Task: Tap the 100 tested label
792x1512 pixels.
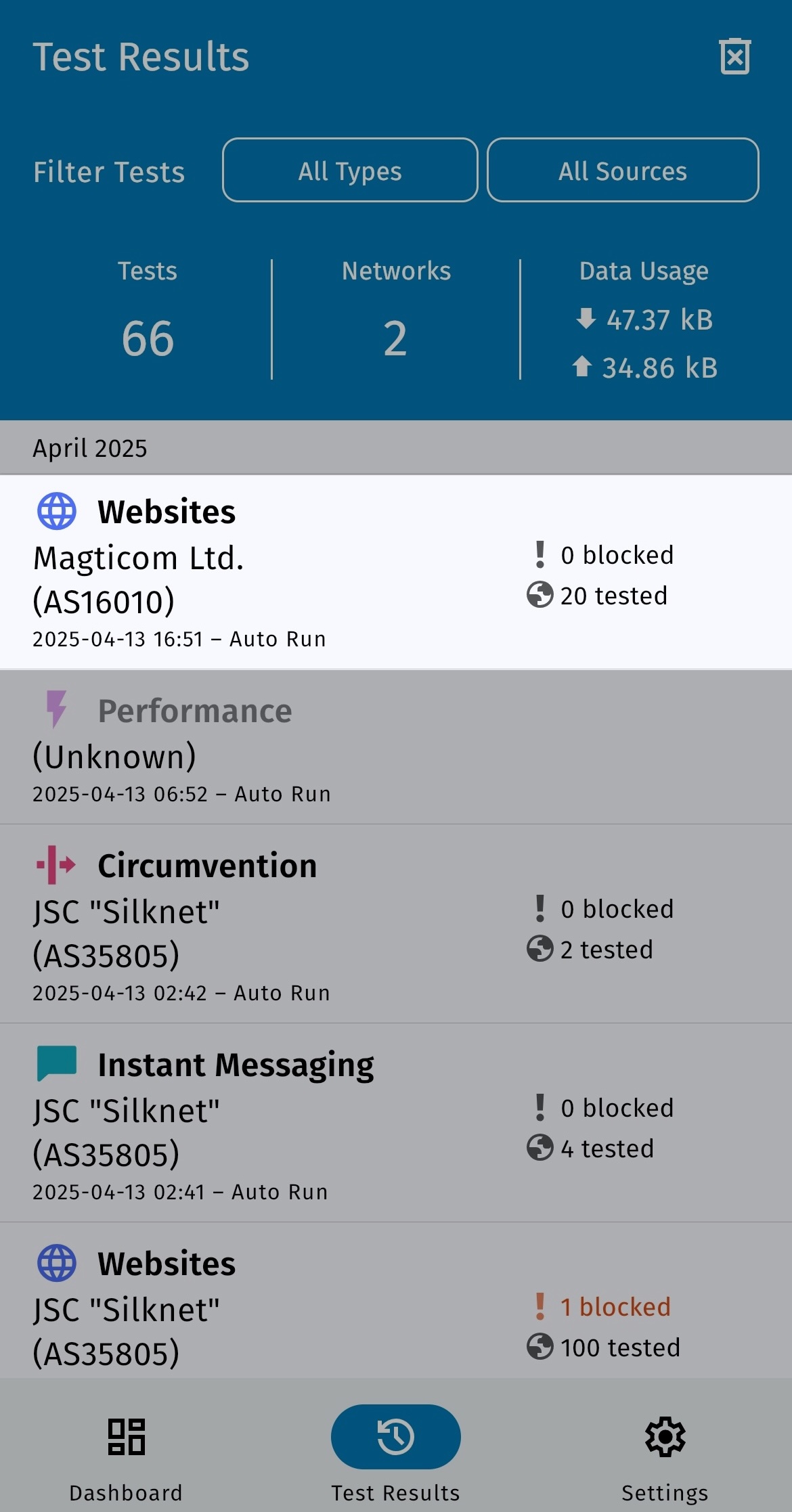Action: pyautogui.click(x=619, y=1348)
